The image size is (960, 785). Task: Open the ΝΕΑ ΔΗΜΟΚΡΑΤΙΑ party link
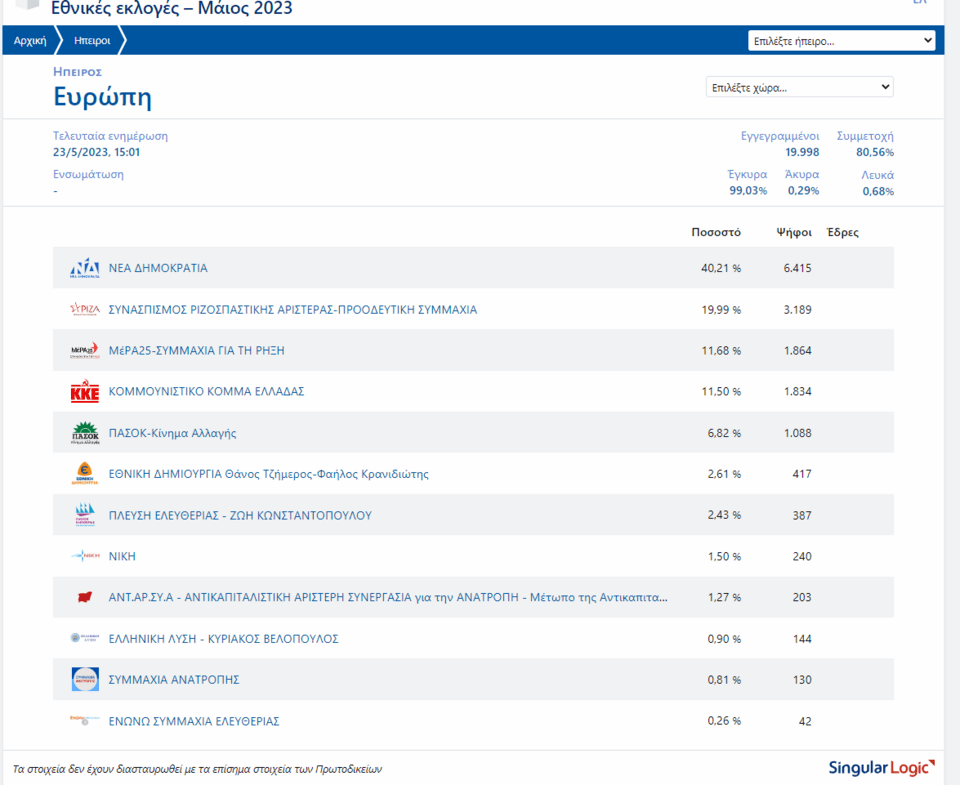158,268
